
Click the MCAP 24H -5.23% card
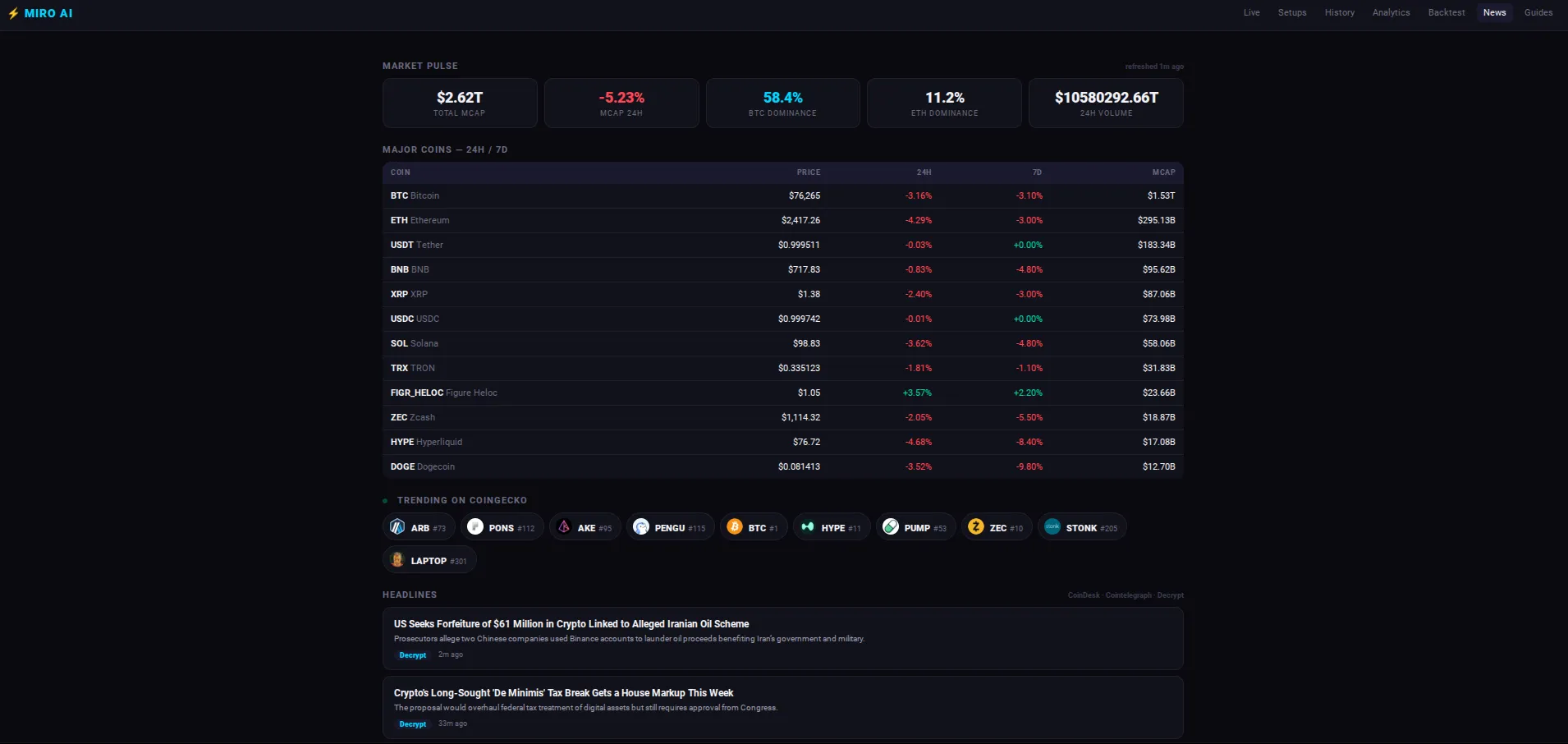click(621, 103)
